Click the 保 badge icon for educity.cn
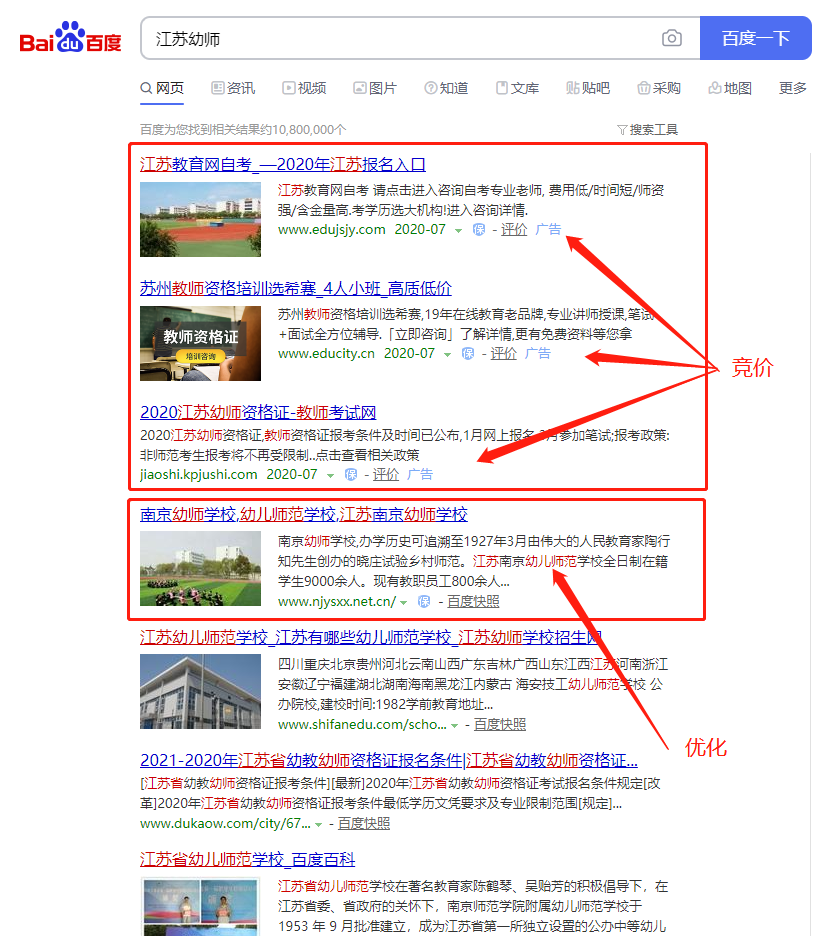This screenshot has width=813, height=936. pyautogui.click(x=468, y=354)
